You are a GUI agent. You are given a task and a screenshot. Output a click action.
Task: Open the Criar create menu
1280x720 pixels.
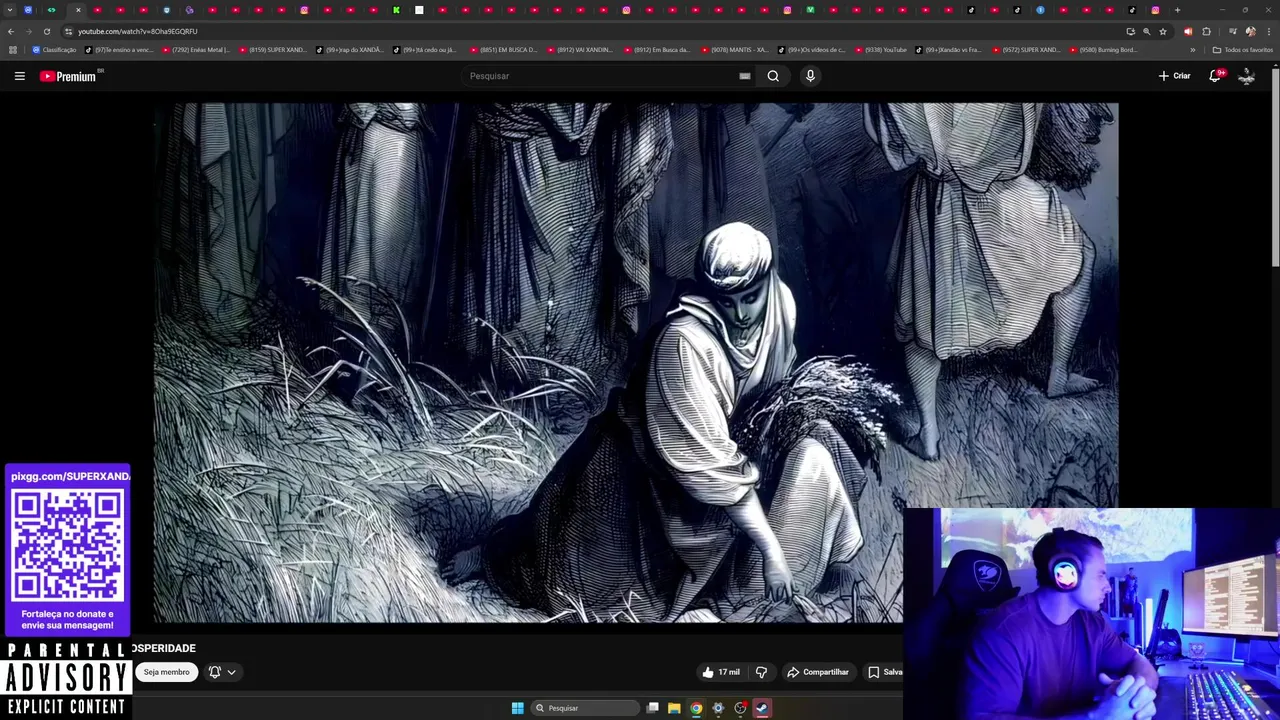(x=1174, y=76)
